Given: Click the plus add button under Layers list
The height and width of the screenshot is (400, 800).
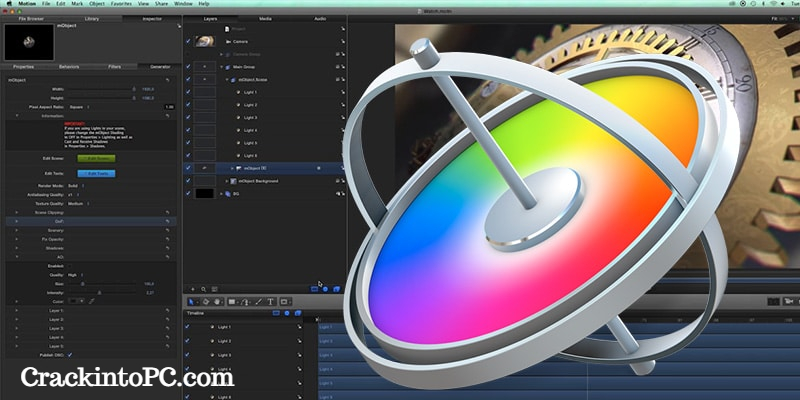Looking at the screenshot, I should (193, 289).
